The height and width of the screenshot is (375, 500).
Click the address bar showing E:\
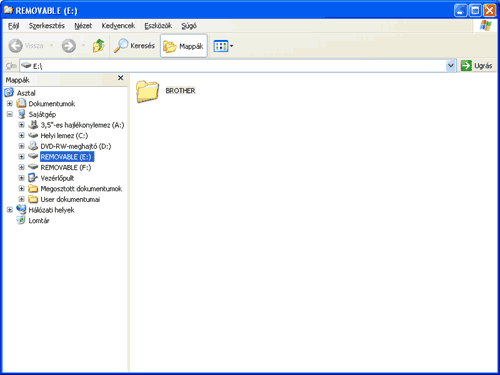click(233, 66)
